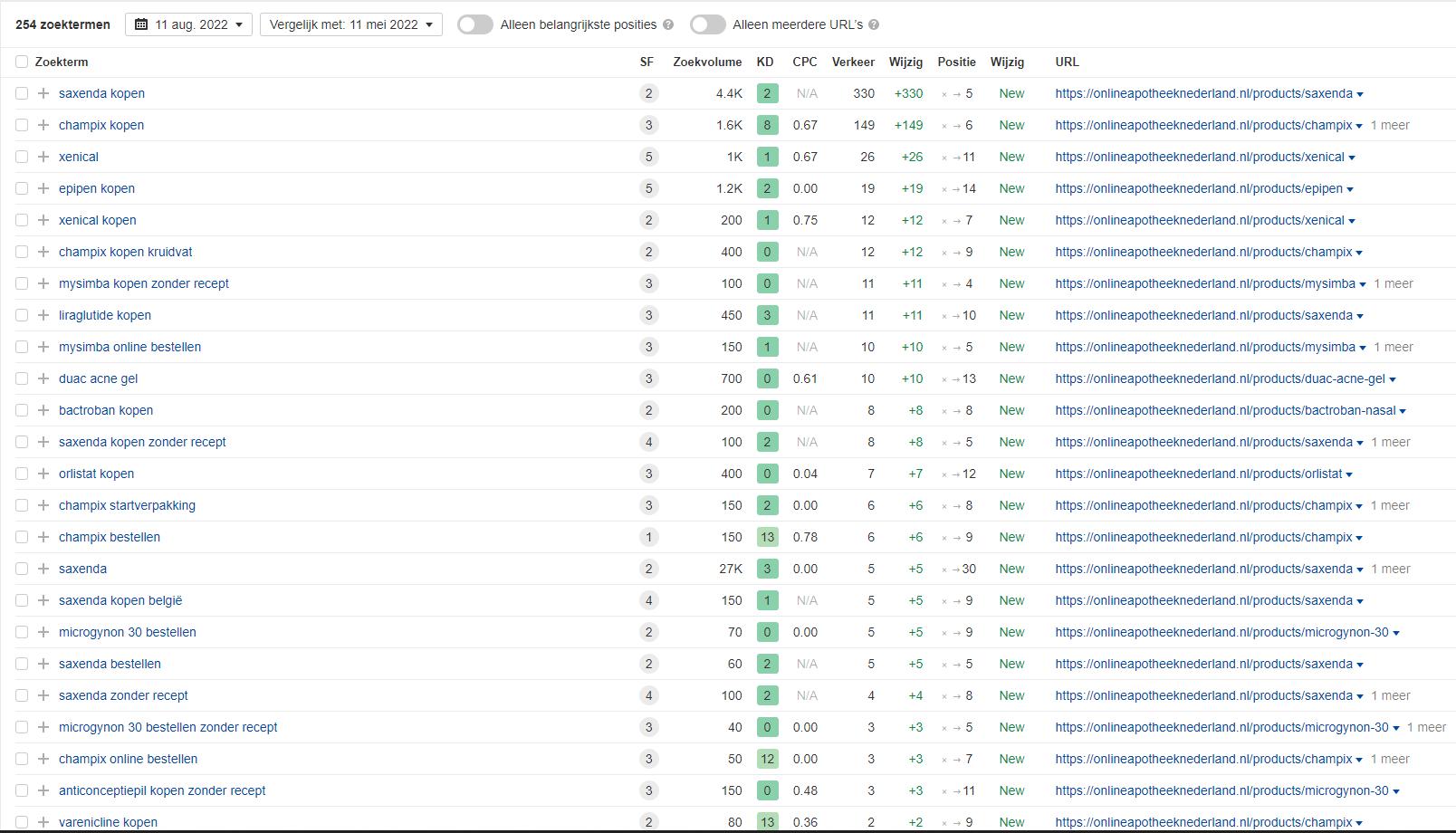Click plus icon next to xenical kopen

tap(43, 220)
